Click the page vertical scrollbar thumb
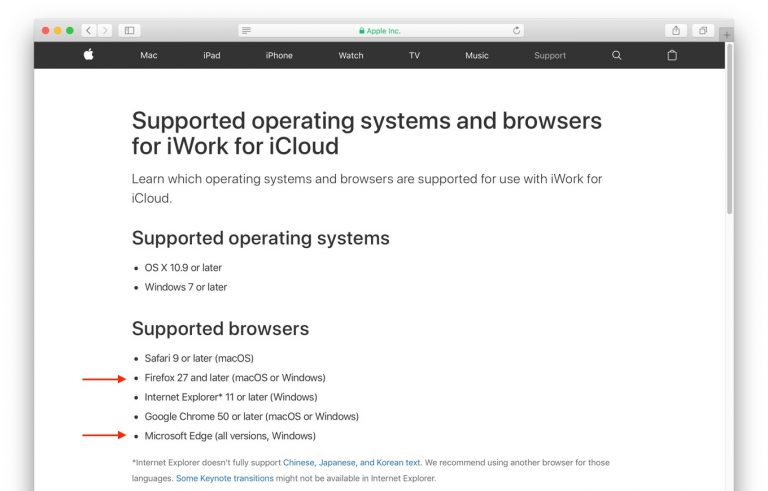Viewport: 768px width, 491px height. [x=729, y=128]
